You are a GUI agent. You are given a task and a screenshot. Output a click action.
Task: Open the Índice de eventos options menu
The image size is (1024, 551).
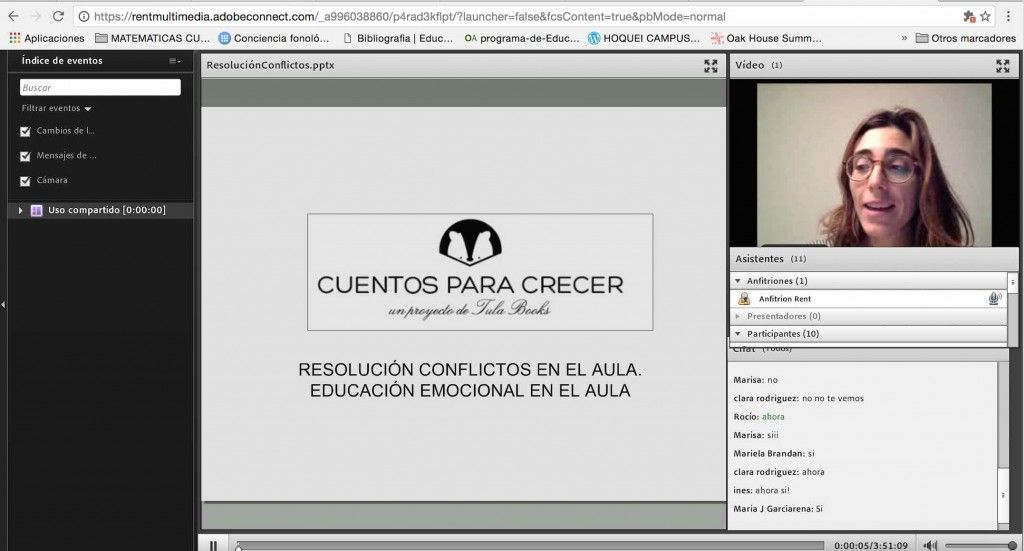pyautogui.click(x=174, y=61)
